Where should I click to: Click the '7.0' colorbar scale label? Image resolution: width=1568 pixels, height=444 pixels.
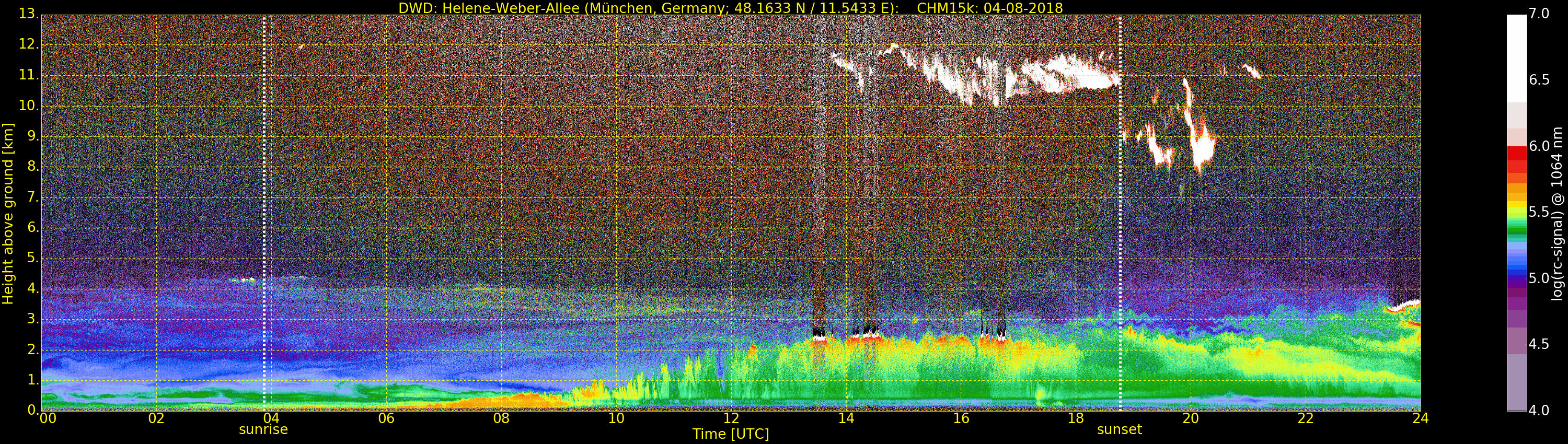pos(1539,14)
